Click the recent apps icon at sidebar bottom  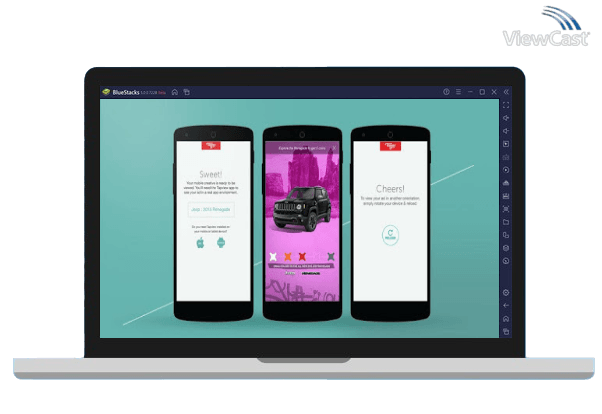coord(506,331)
